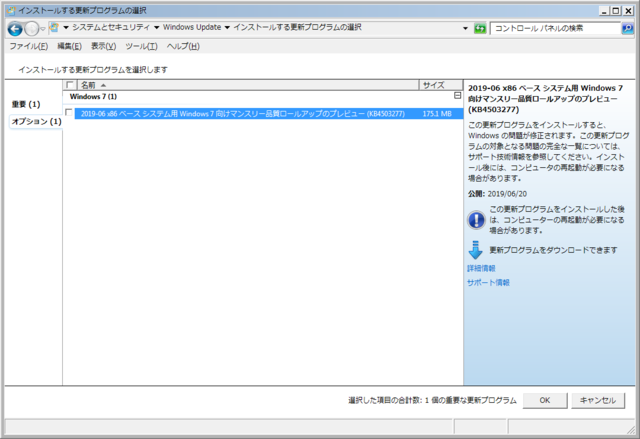Click the 公開: 2019/06/20 date text
This screenshot has width=640, height=439.
click(x=497, y=194)
